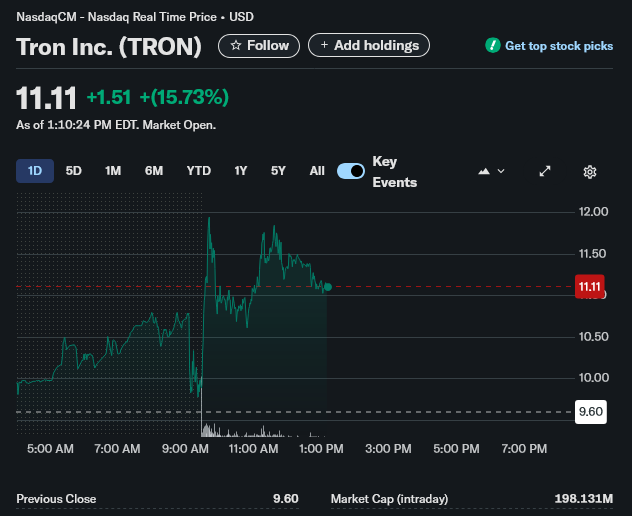This screenshot has height=516, width=632.
Task: Click the mountain chart type icon
Action: 484,171
